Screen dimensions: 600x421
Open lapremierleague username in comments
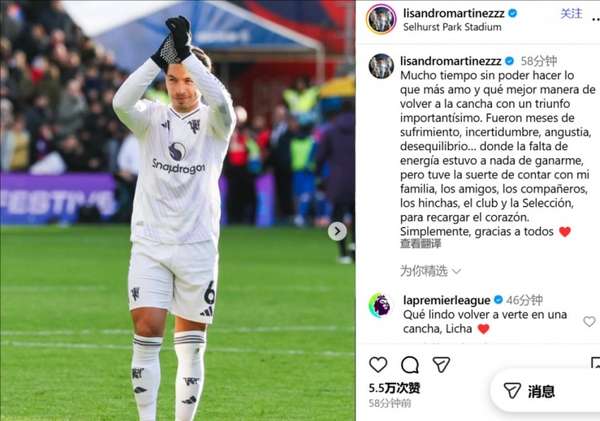447,300
